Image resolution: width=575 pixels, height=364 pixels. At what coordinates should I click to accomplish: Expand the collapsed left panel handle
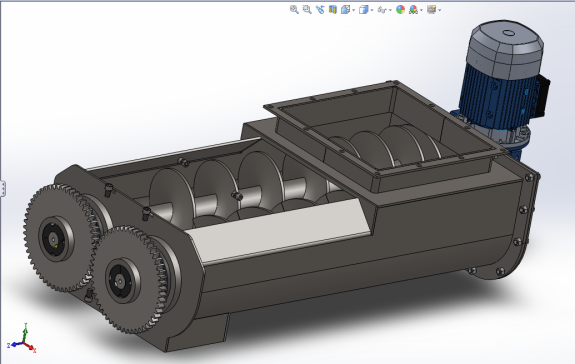pos(2,189)
